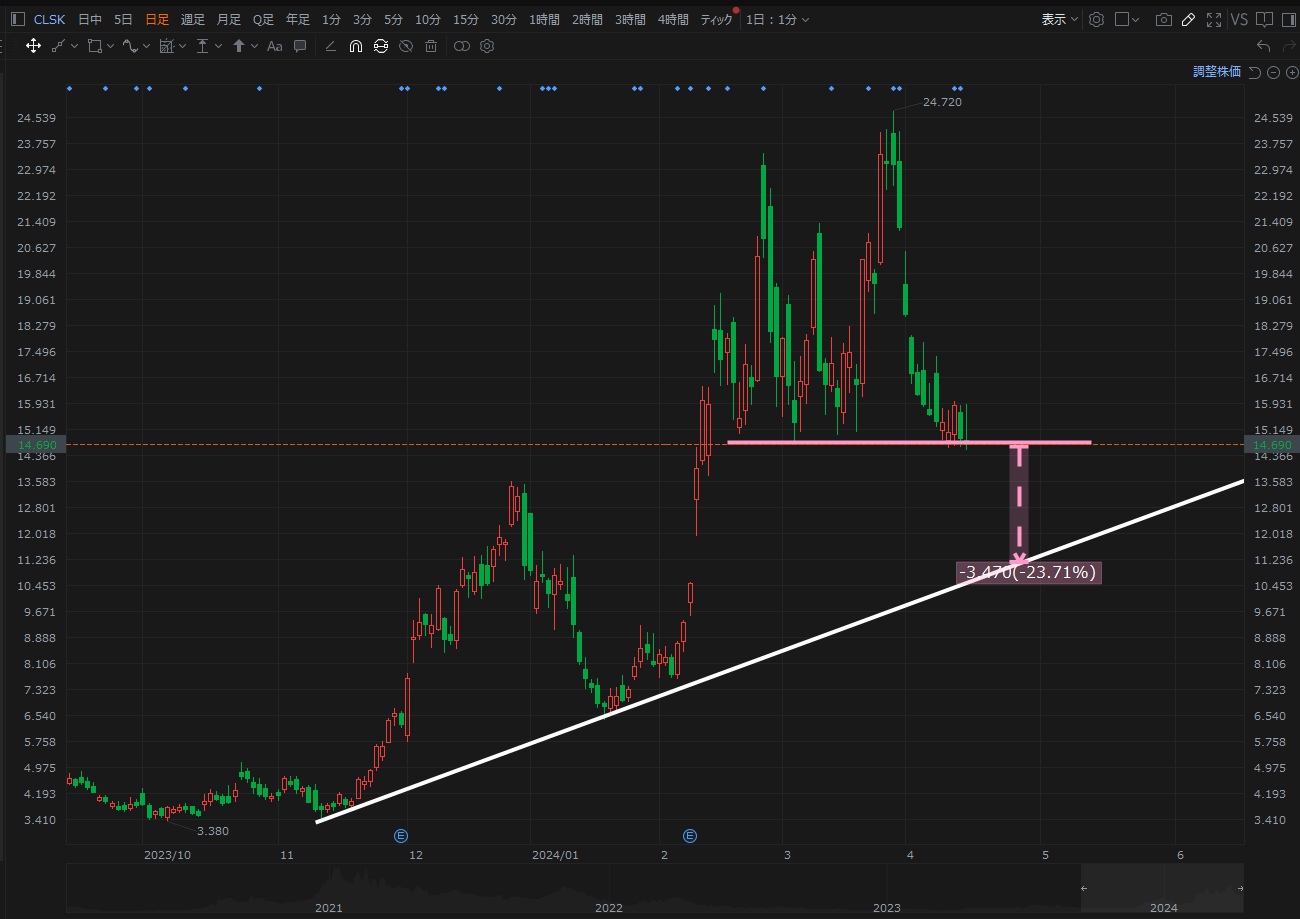Select the 1時間 hourly timeframe
The width and height of the screenshot is (1300, 919).
click(x=545, y=19)
